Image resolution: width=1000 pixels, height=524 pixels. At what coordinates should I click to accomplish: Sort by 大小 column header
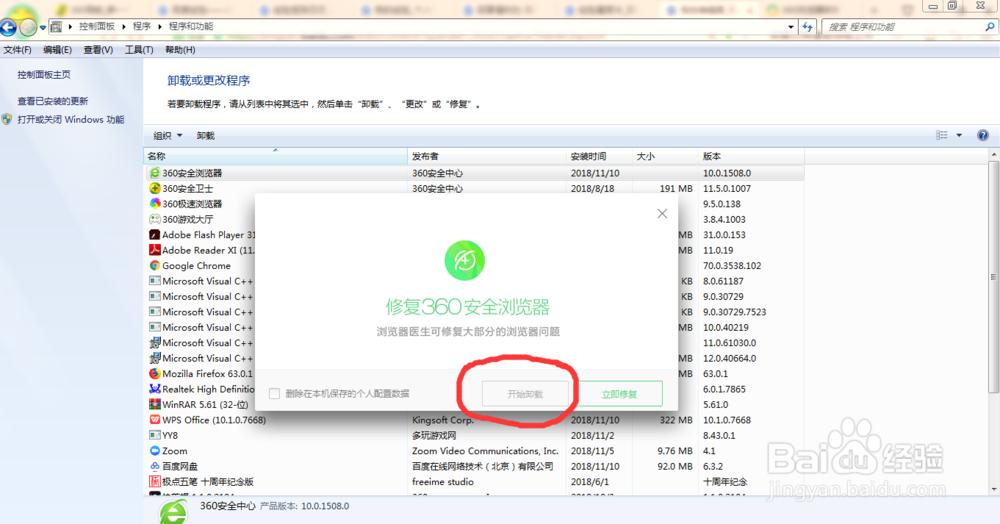pos(665,156)
